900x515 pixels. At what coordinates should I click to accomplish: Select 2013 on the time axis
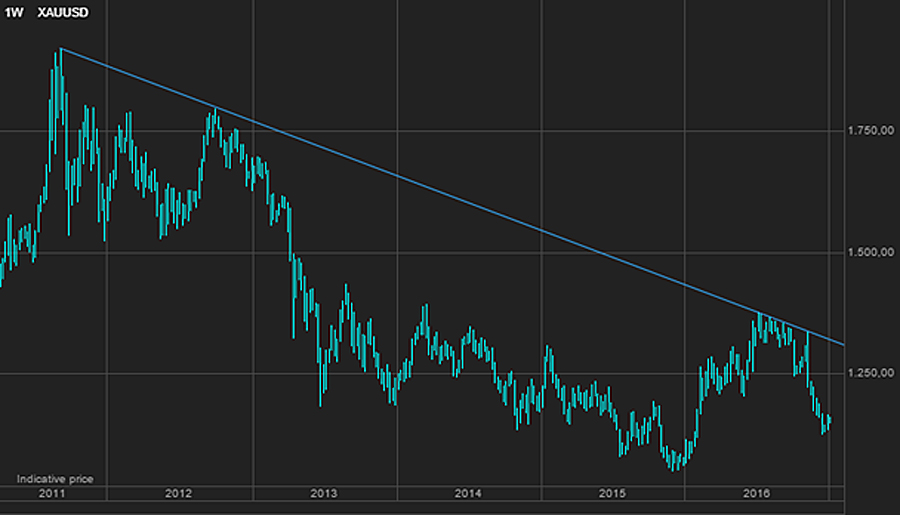[323, 494]
